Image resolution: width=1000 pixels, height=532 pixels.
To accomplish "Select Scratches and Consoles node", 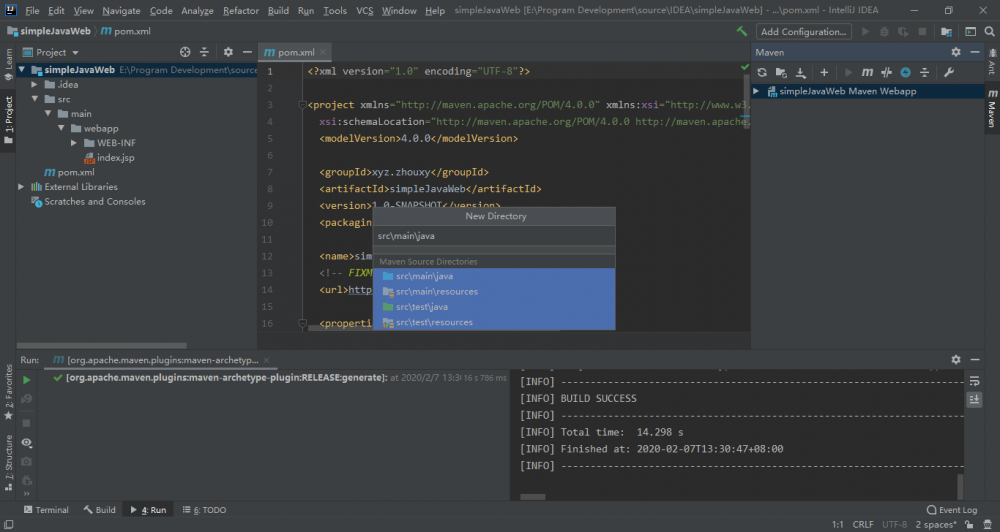I will click(88, 202).
